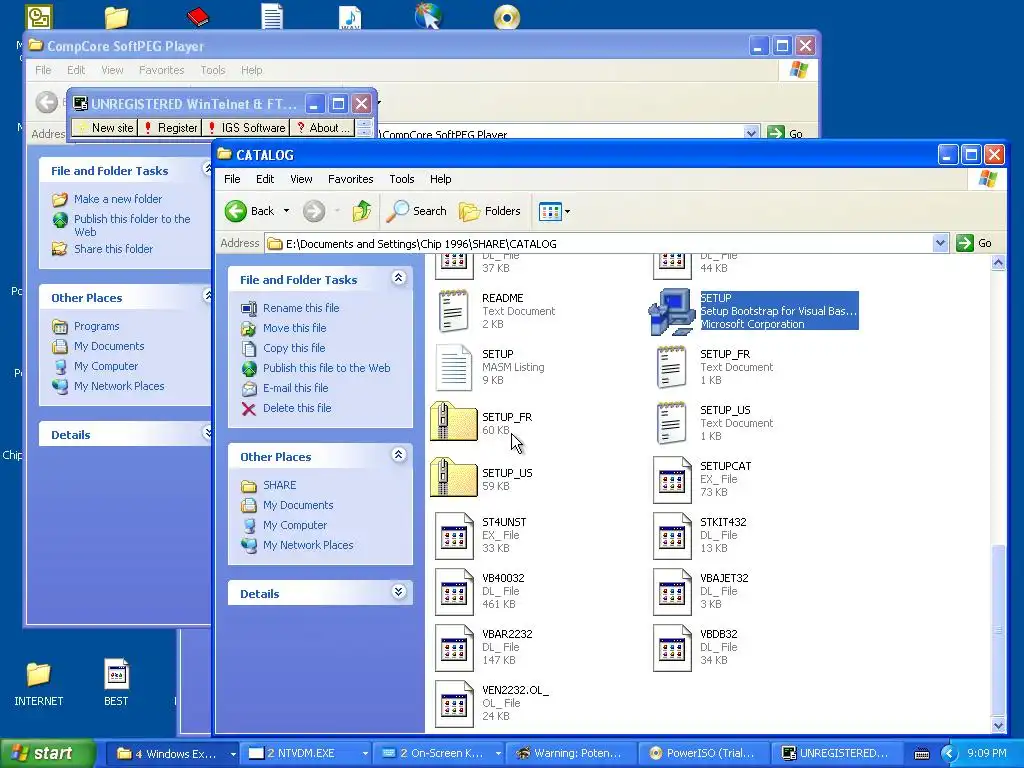Switch to the Warning: Poten... taskbar button
The width and height of the screenshot is (1024, 768).
(569, 753)
